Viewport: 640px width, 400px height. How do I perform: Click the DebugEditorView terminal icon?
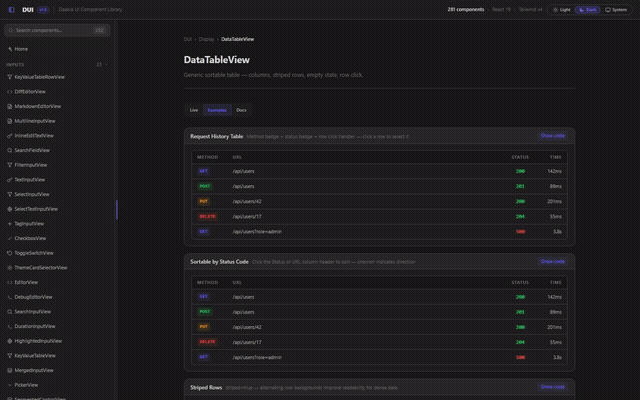tap(9, 297)
